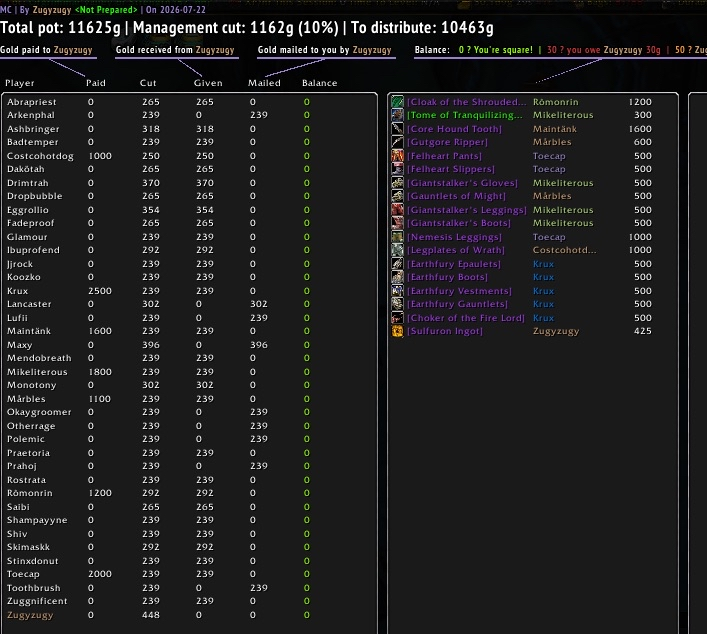The width and height of the screenshot is (707, 634).
Task: Click the Paid column header
Action: pyautogui.click(x=96, y=83)
